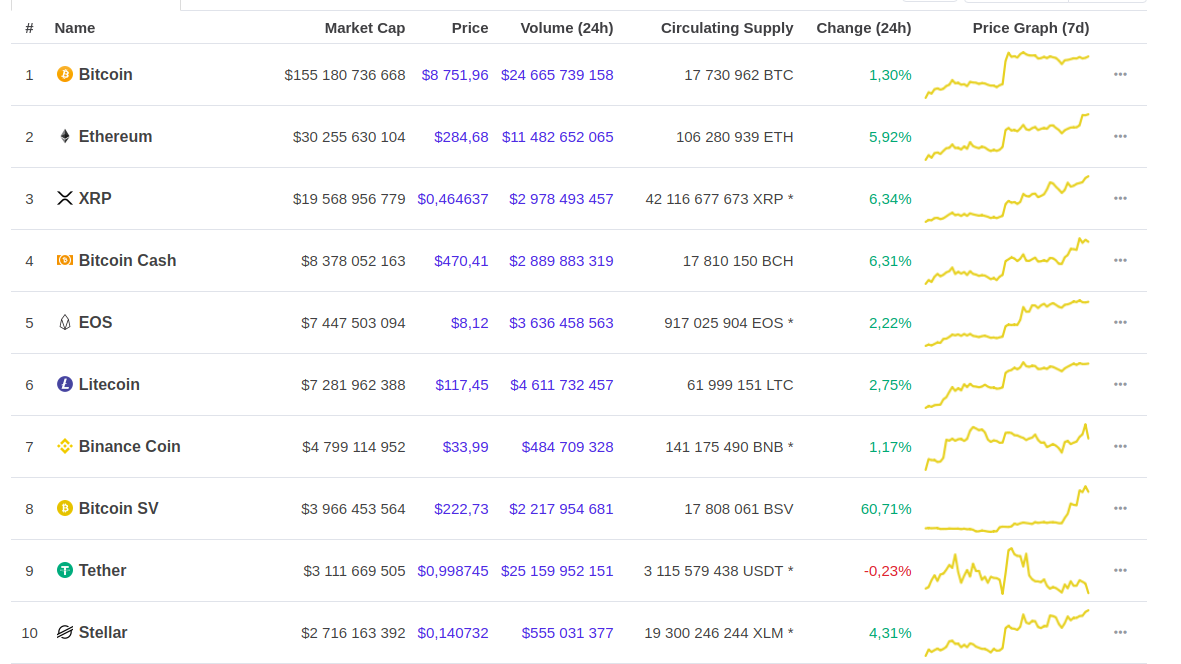Click Ethereum volume $11 482 652 065
Image resolution: width=1181 pixels, height=664 pixels.
click(x=557, y=137)
